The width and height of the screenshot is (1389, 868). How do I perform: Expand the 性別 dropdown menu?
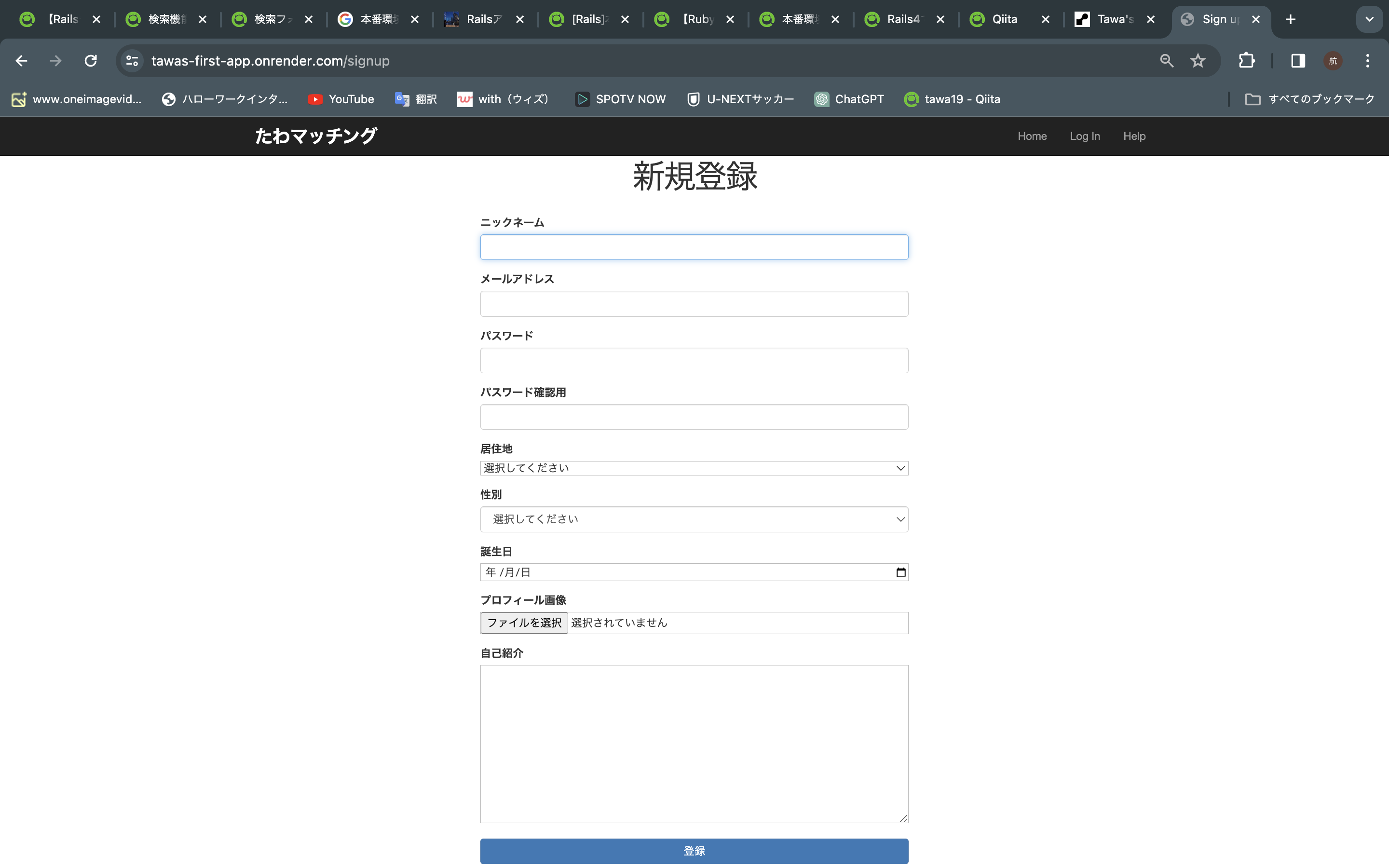click(693, 518)
